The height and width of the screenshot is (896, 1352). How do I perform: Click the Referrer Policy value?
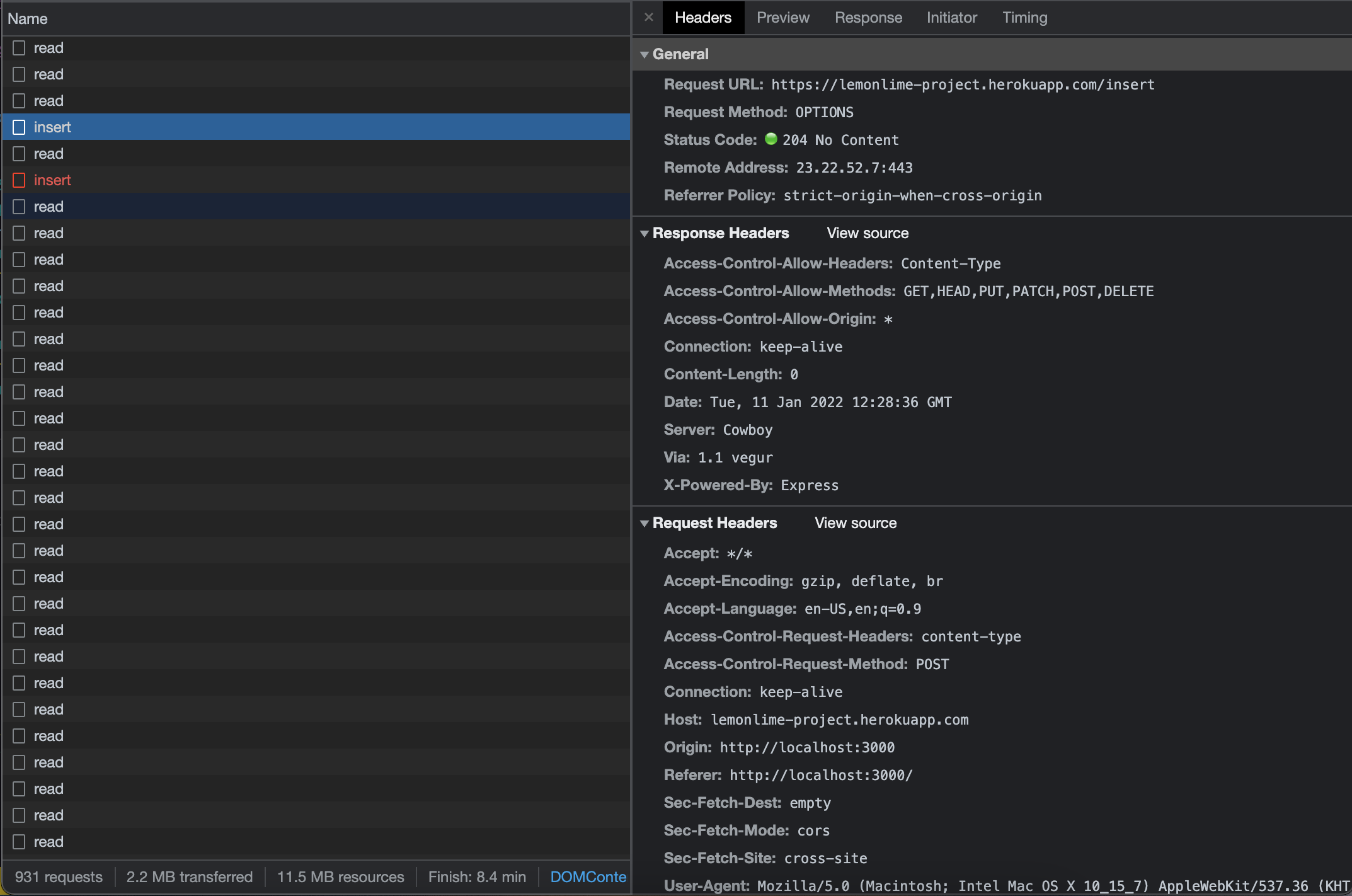(x=912, y=195)
